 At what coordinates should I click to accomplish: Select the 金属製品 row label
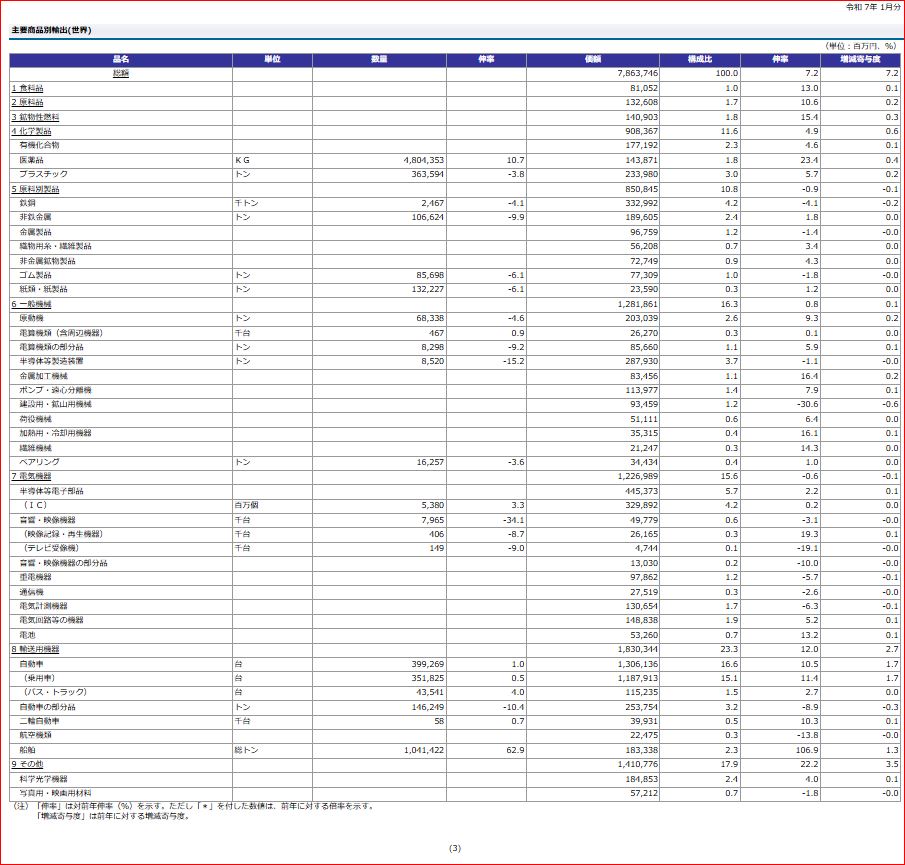[35, 232]
